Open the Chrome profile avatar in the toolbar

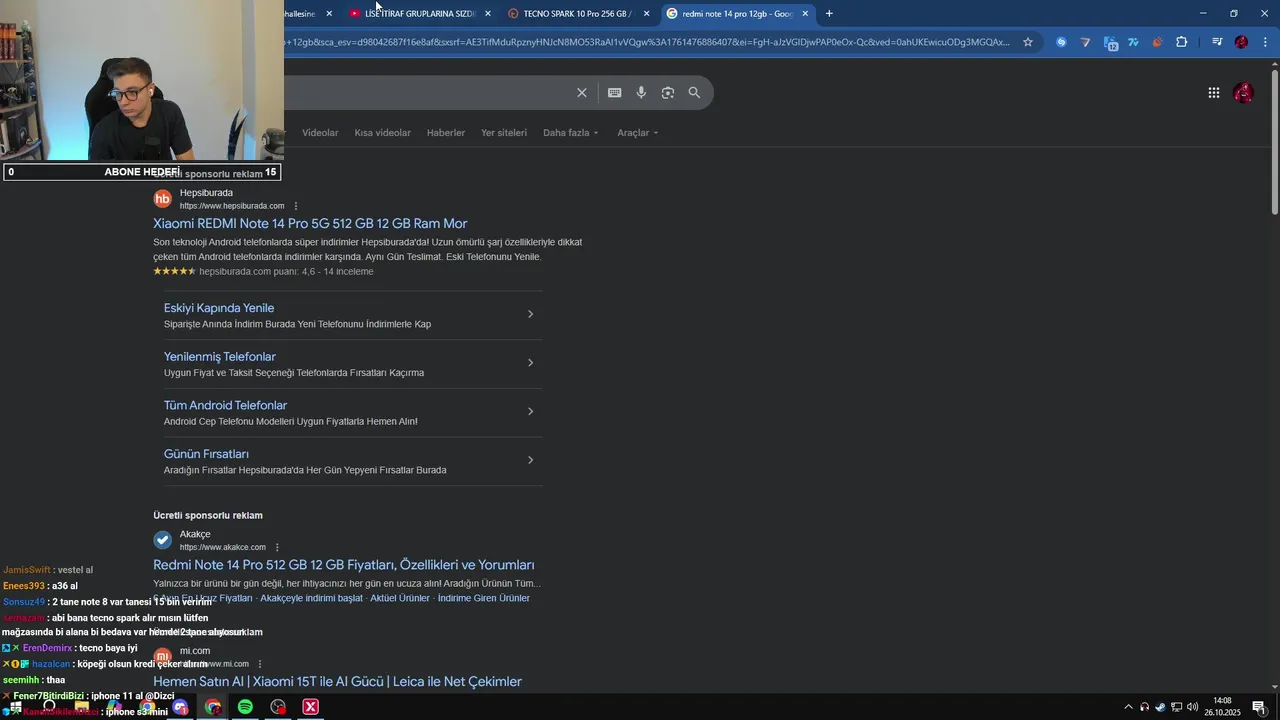(x=1241, y=42)
